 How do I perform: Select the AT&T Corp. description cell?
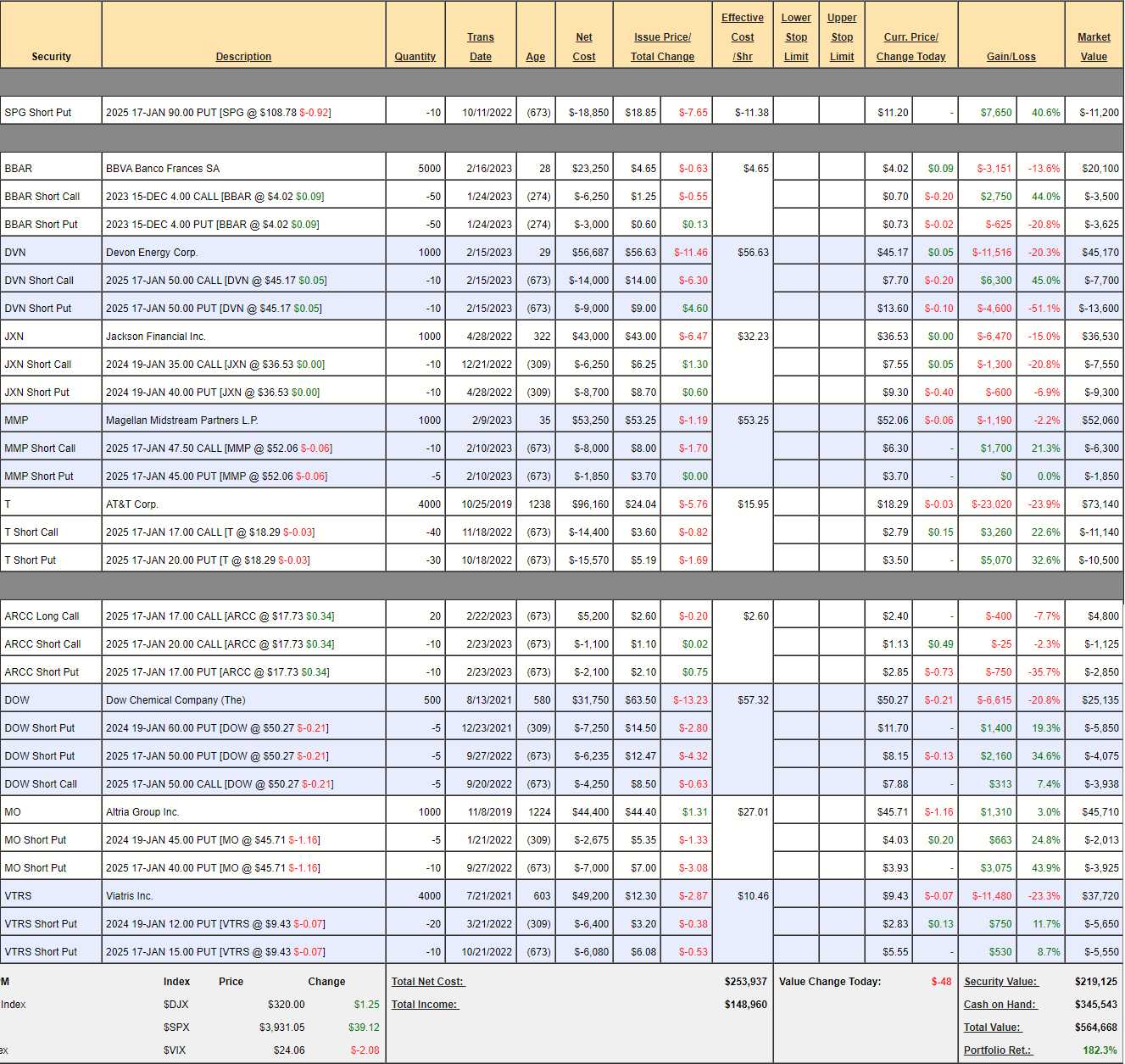(132, 504)
